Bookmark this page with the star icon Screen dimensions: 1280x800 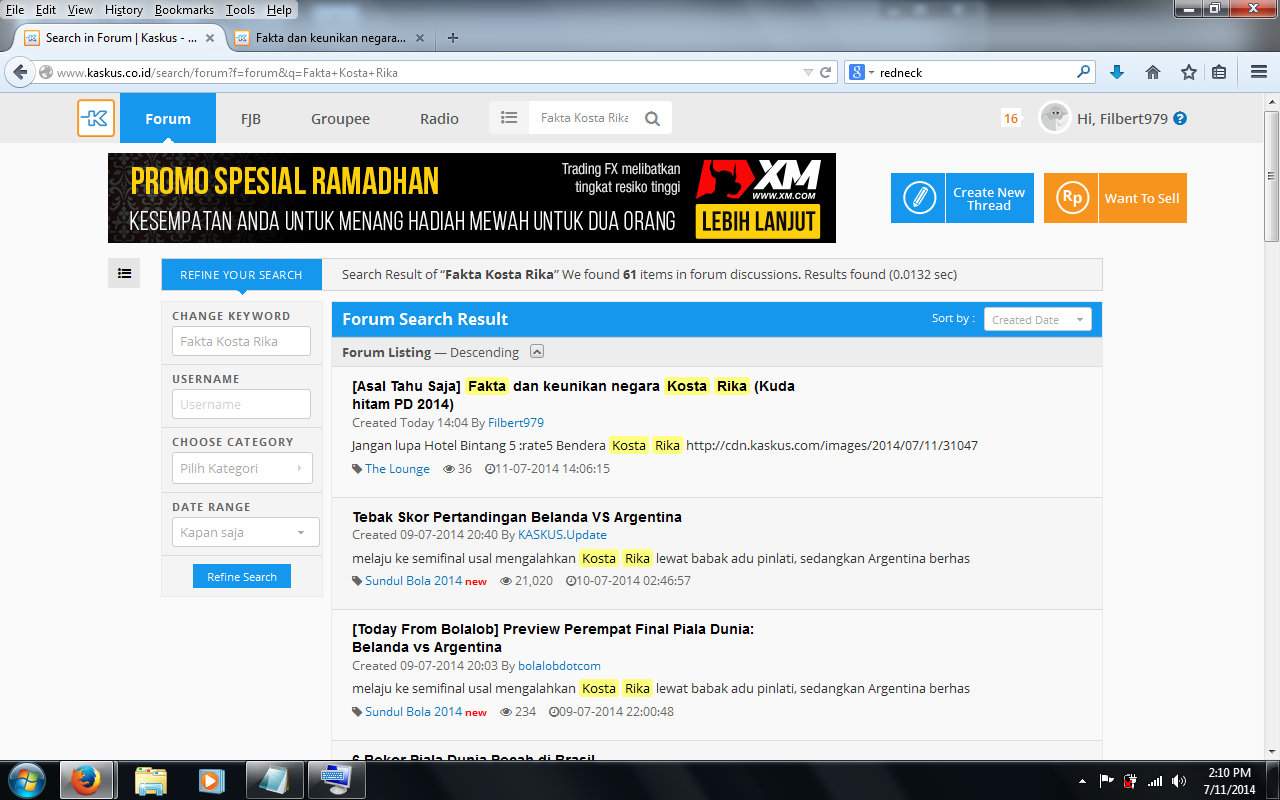[1189, 72]
